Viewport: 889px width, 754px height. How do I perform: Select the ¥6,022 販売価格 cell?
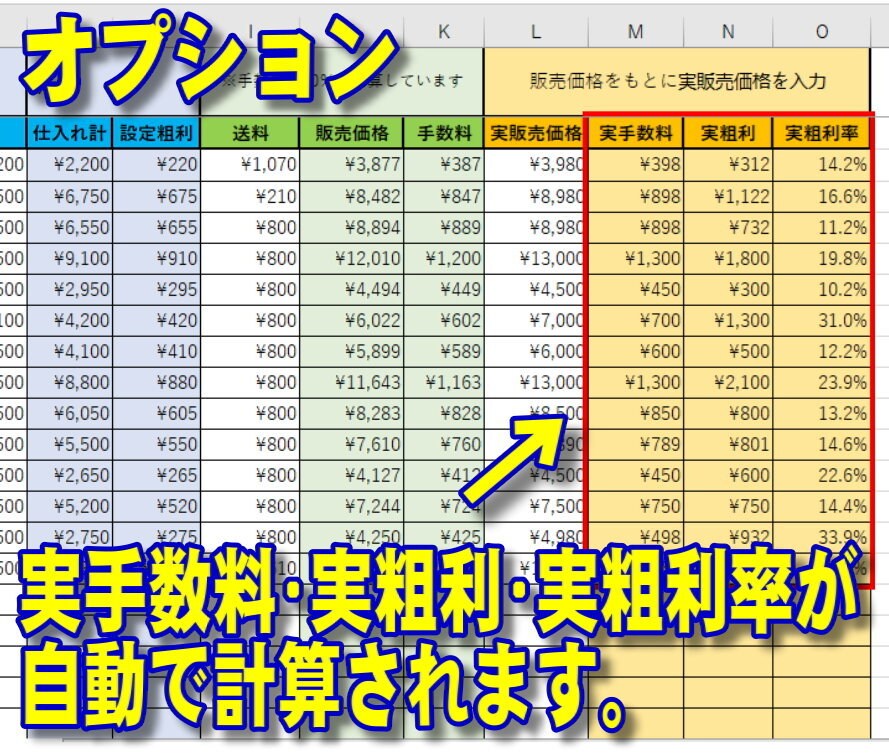(352, 321)
